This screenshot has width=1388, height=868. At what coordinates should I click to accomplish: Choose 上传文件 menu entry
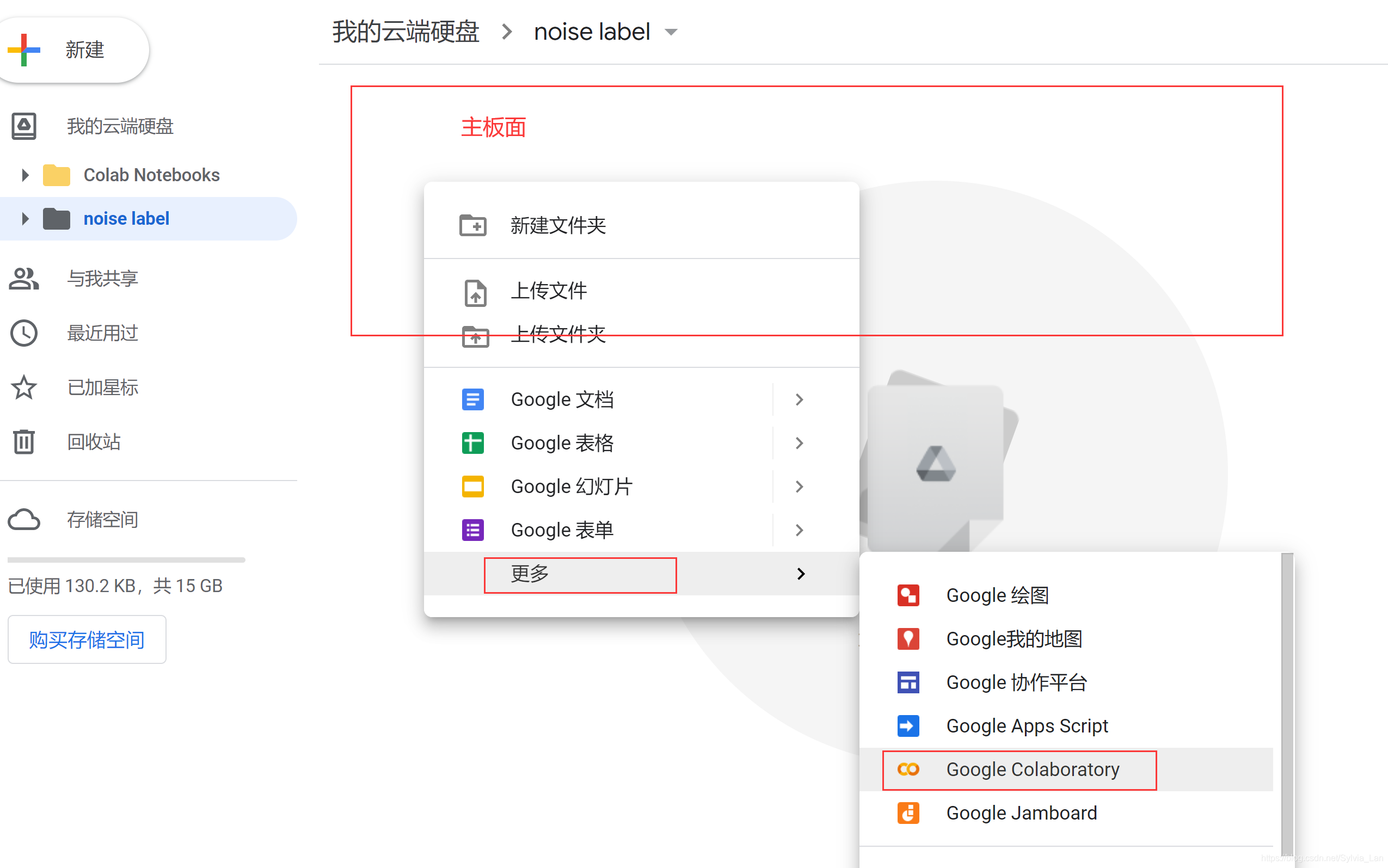[x=548, y=291]
